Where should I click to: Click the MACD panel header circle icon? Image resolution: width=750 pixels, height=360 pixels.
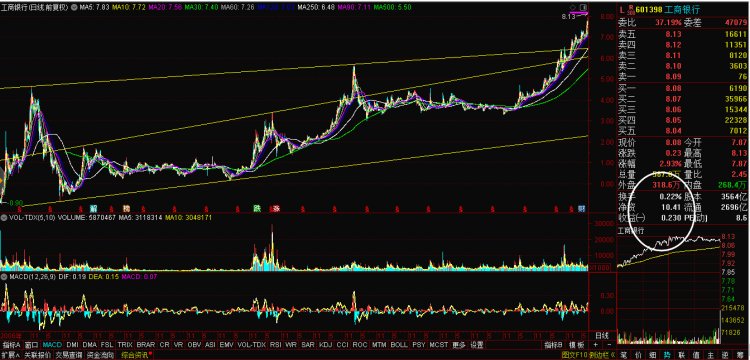tap(3, 276)
